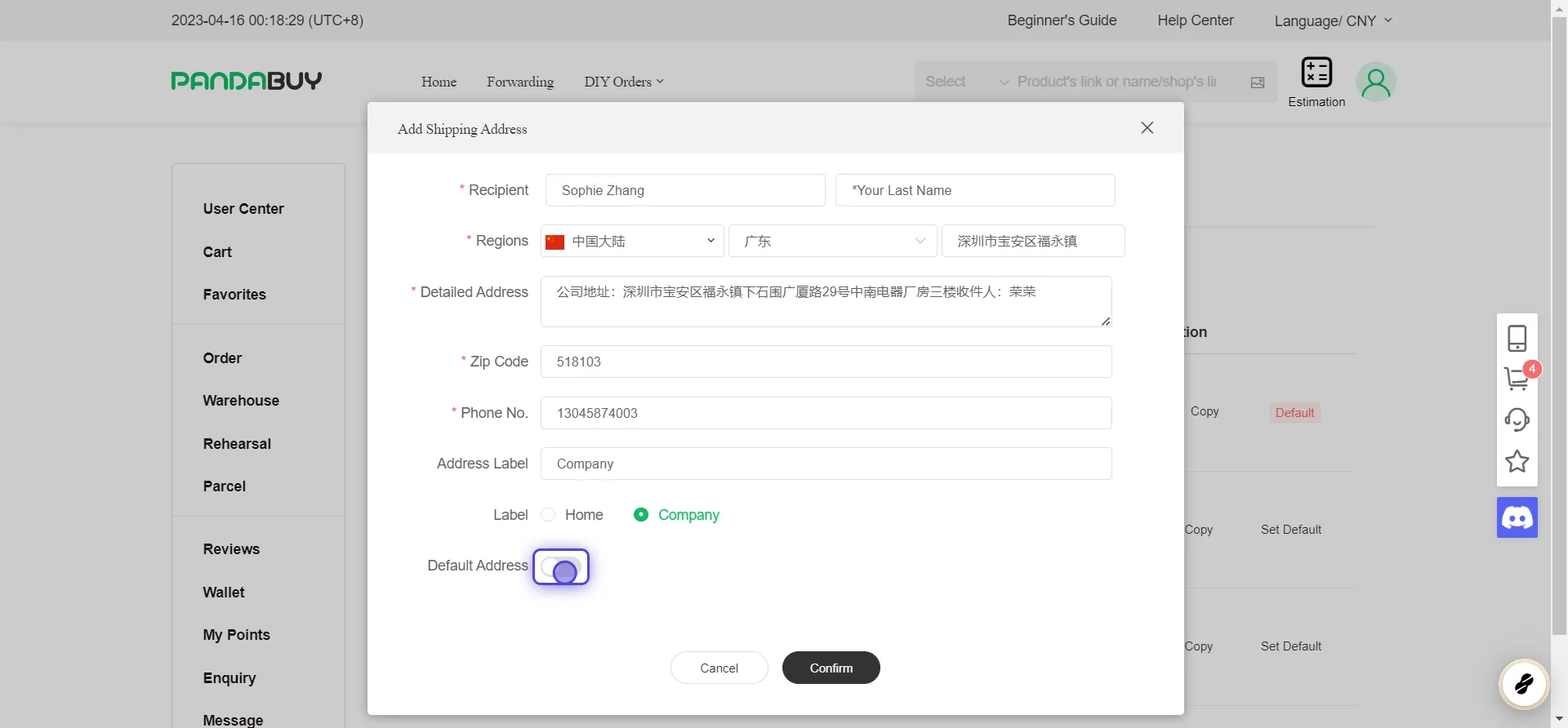The width and height of the screenshot is (1568, 728).
Task: Click the PandaBuy logo
Action: tap(247, 81)
